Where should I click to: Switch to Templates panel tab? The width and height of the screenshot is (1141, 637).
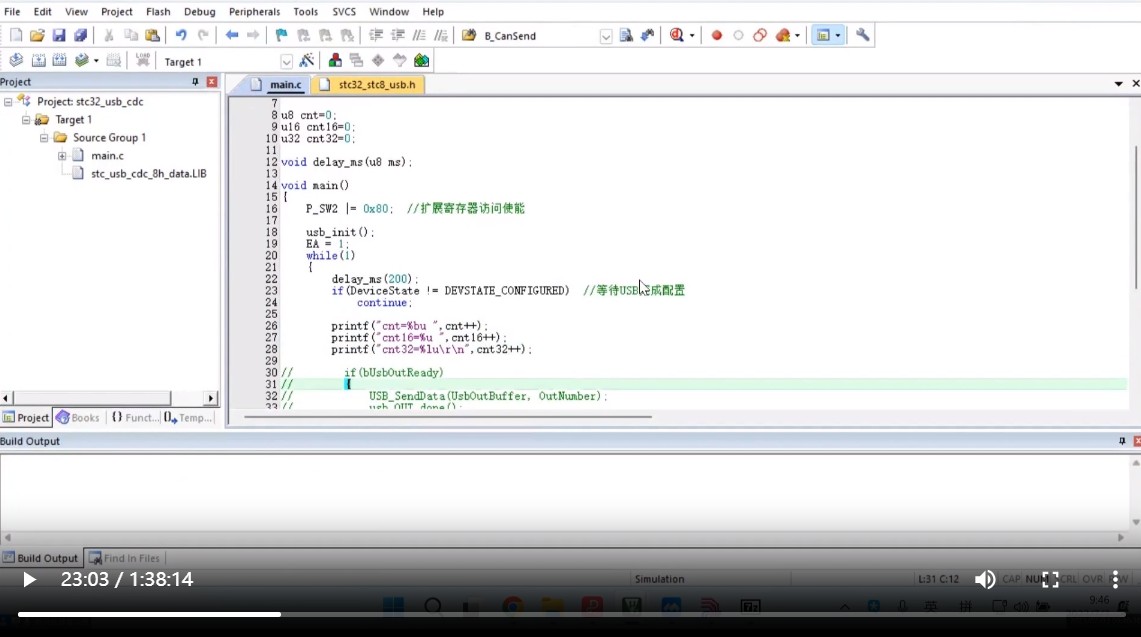(188, 418)
